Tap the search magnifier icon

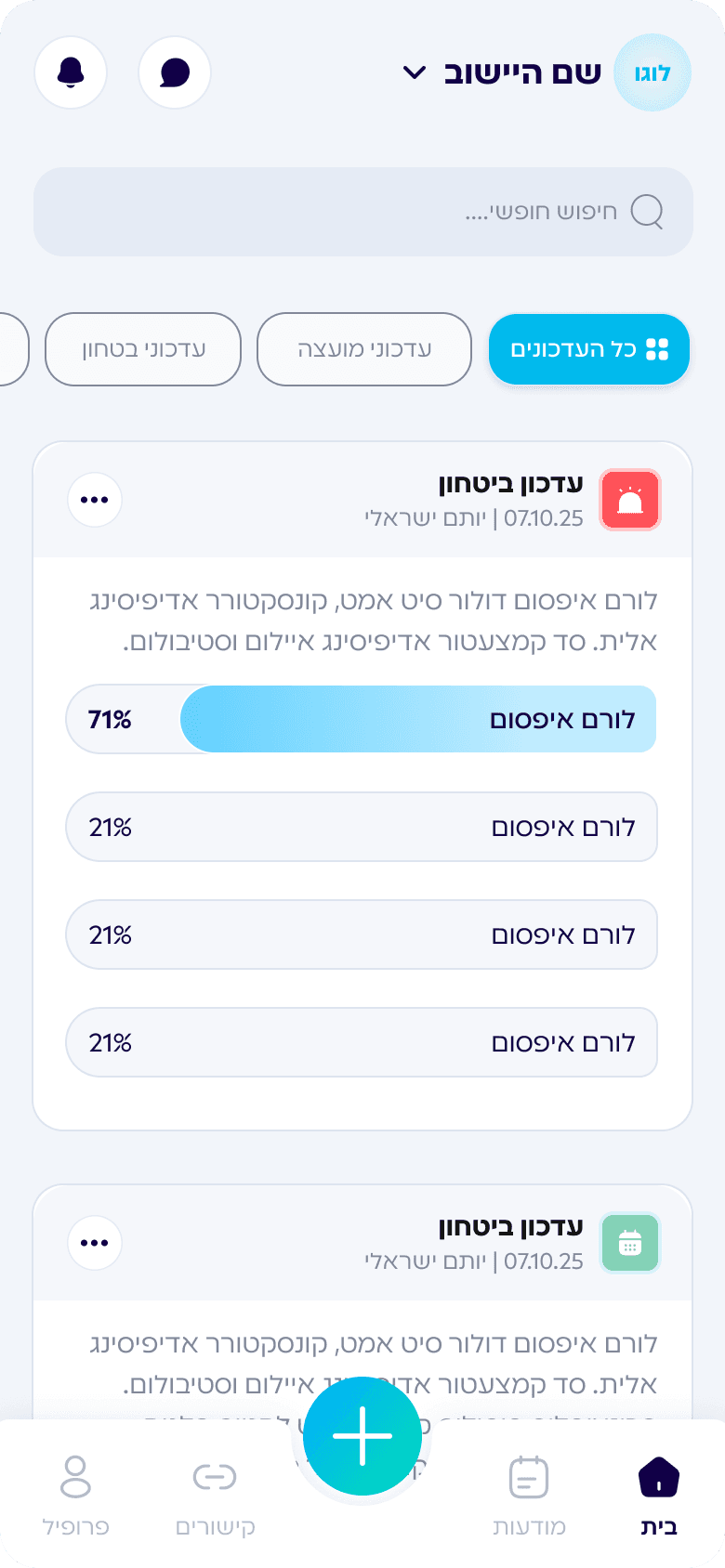[649, 212]
